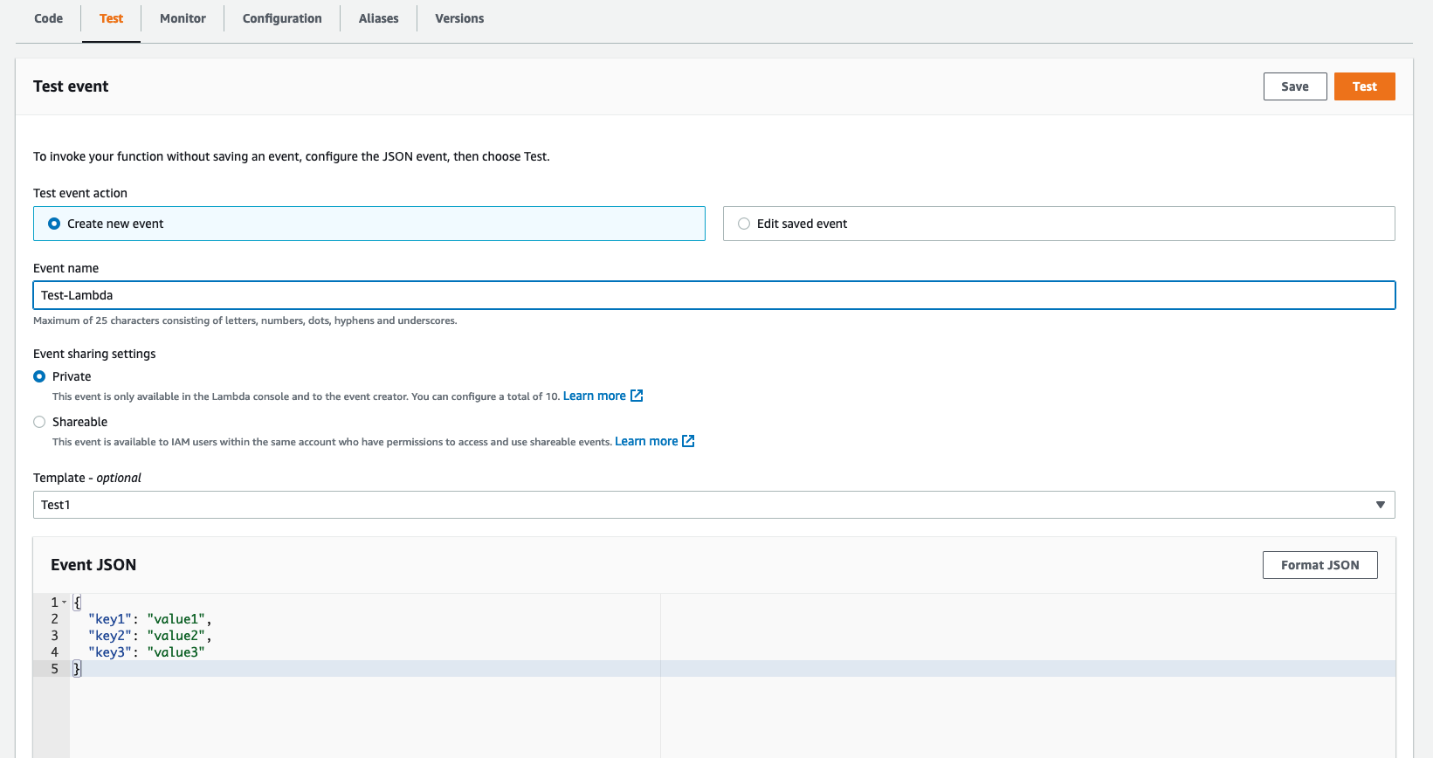Open the Configuration tab
The height and width of the screenshot is (758, 1433).
click(282, 18)
